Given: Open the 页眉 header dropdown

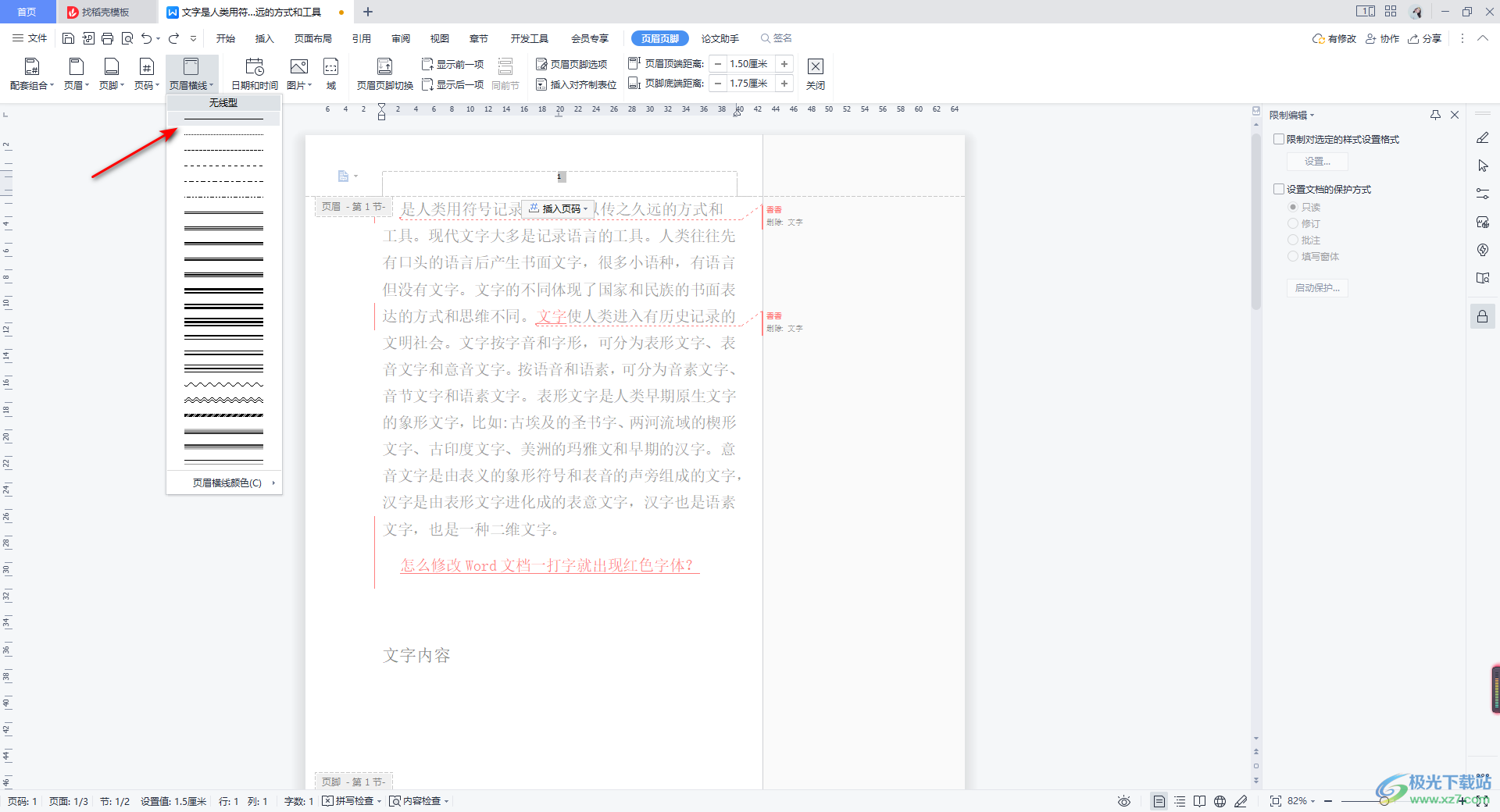Looking at the screenshot, I should (77, 74).
